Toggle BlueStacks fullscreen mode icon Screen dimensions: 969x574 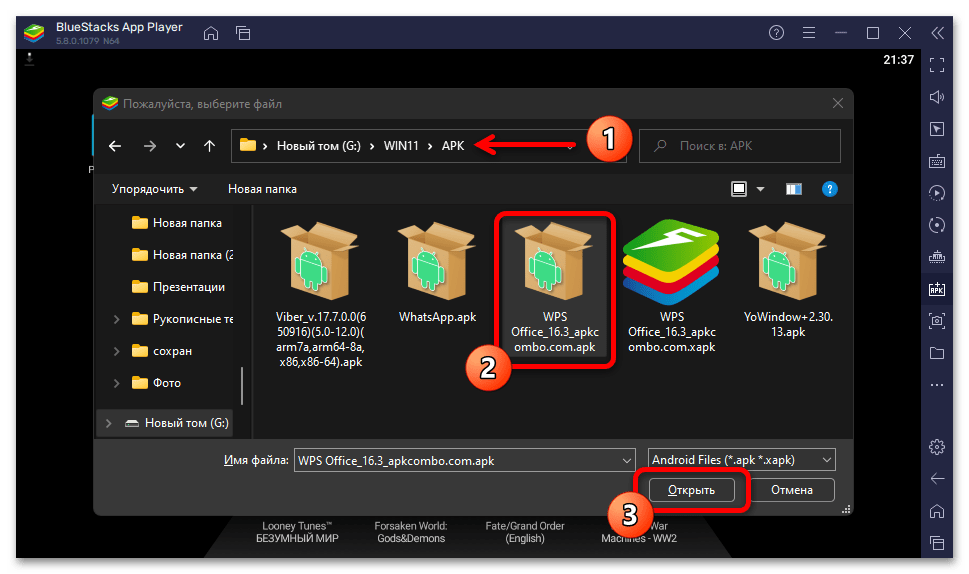(x=937, y=65)
